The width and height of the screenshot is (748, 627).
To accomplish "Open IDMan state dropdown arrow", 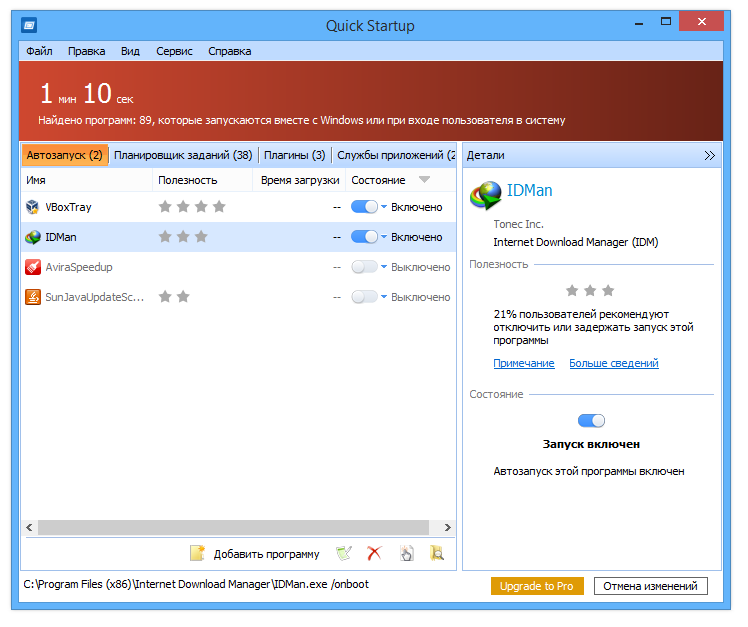I will point(384,237).
